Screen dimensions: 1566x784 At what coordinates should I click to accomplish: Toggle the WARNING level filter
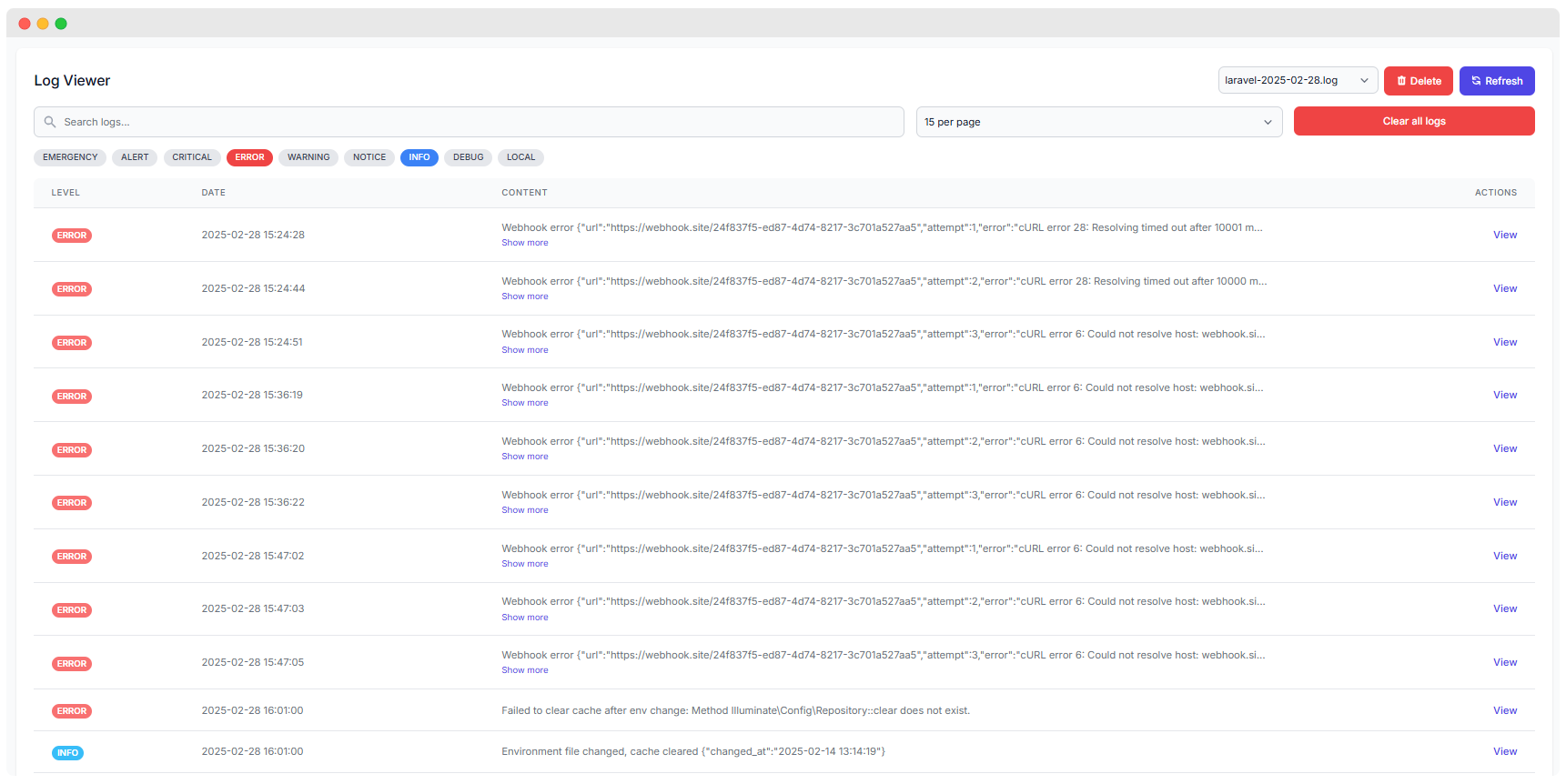[308, 157]
